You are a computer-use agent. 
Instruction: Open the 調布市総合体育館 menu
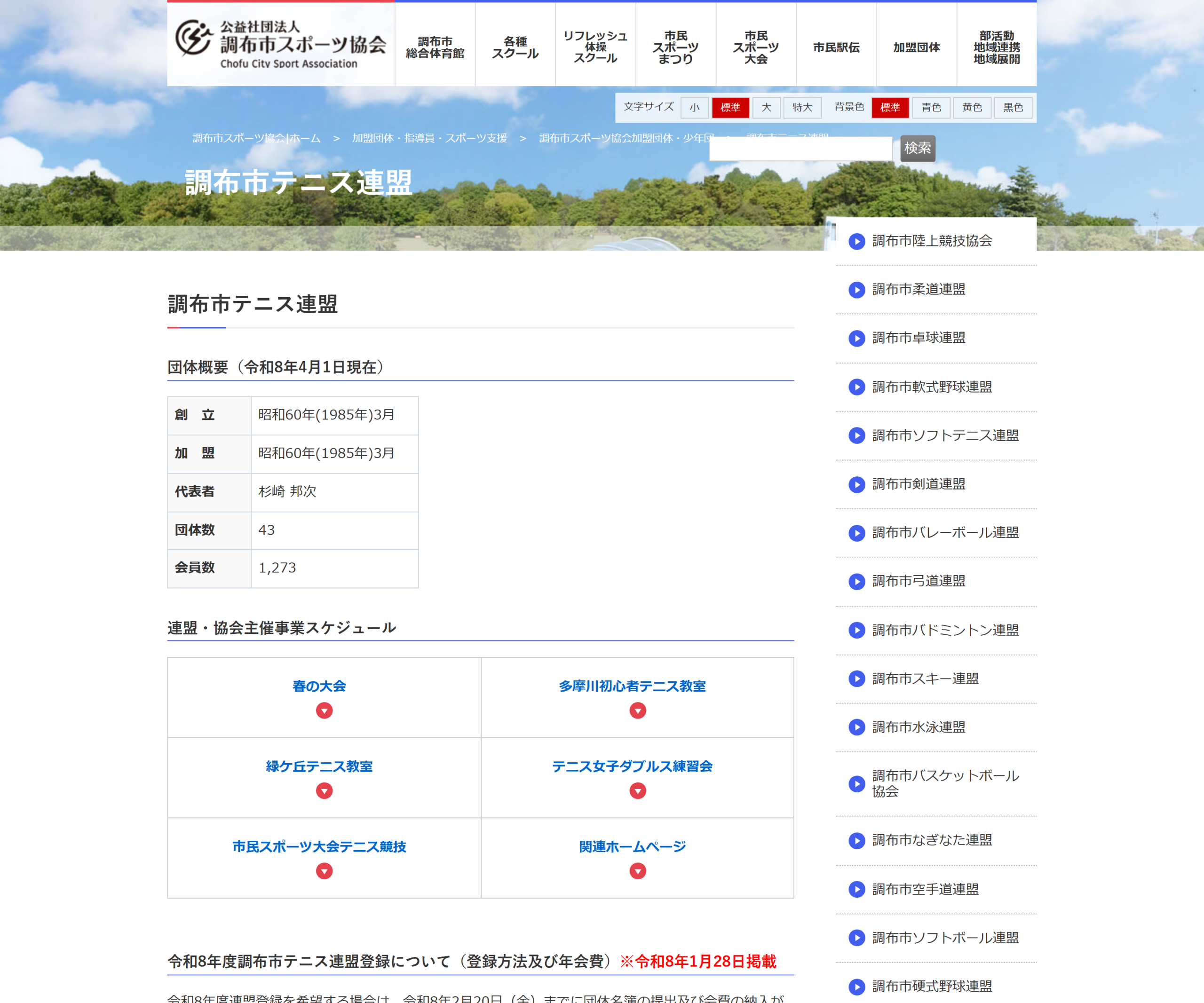pyautogui.click(x=435, y=45)
